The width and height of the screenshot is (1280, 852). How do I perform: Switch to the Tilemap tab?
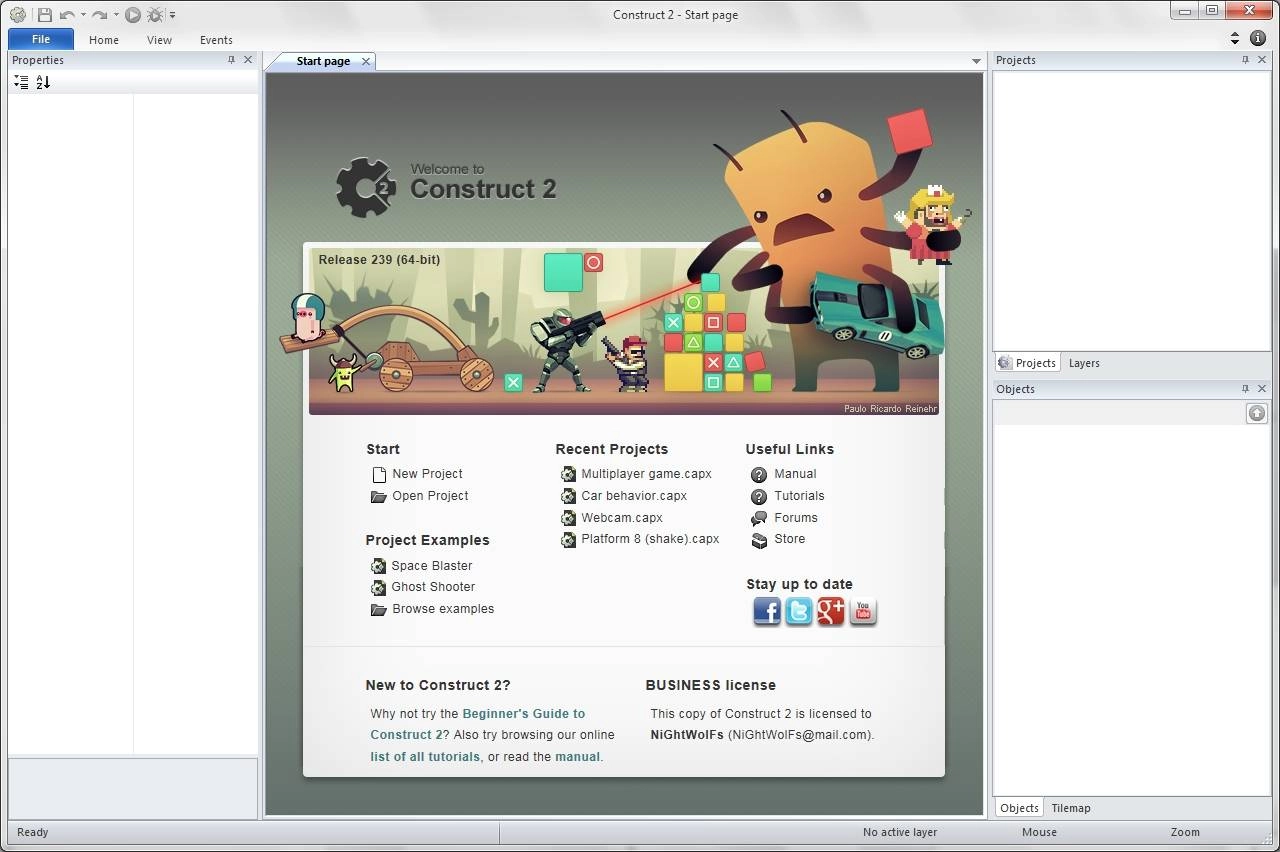[1071, 808]
